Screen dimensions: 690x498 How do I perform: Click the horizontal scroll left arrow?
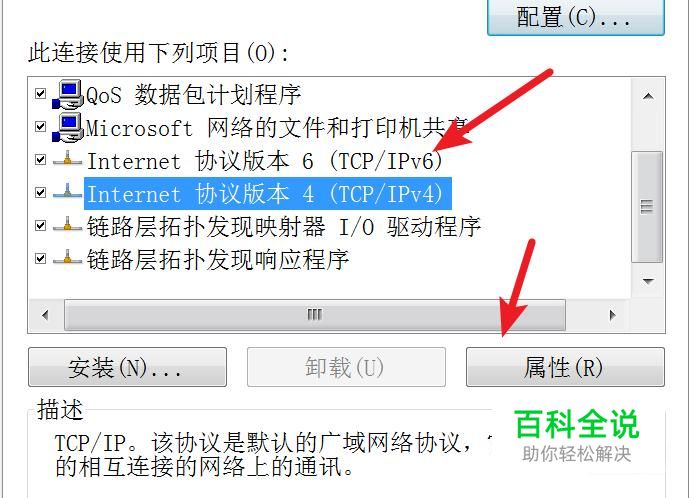point(45,315)
